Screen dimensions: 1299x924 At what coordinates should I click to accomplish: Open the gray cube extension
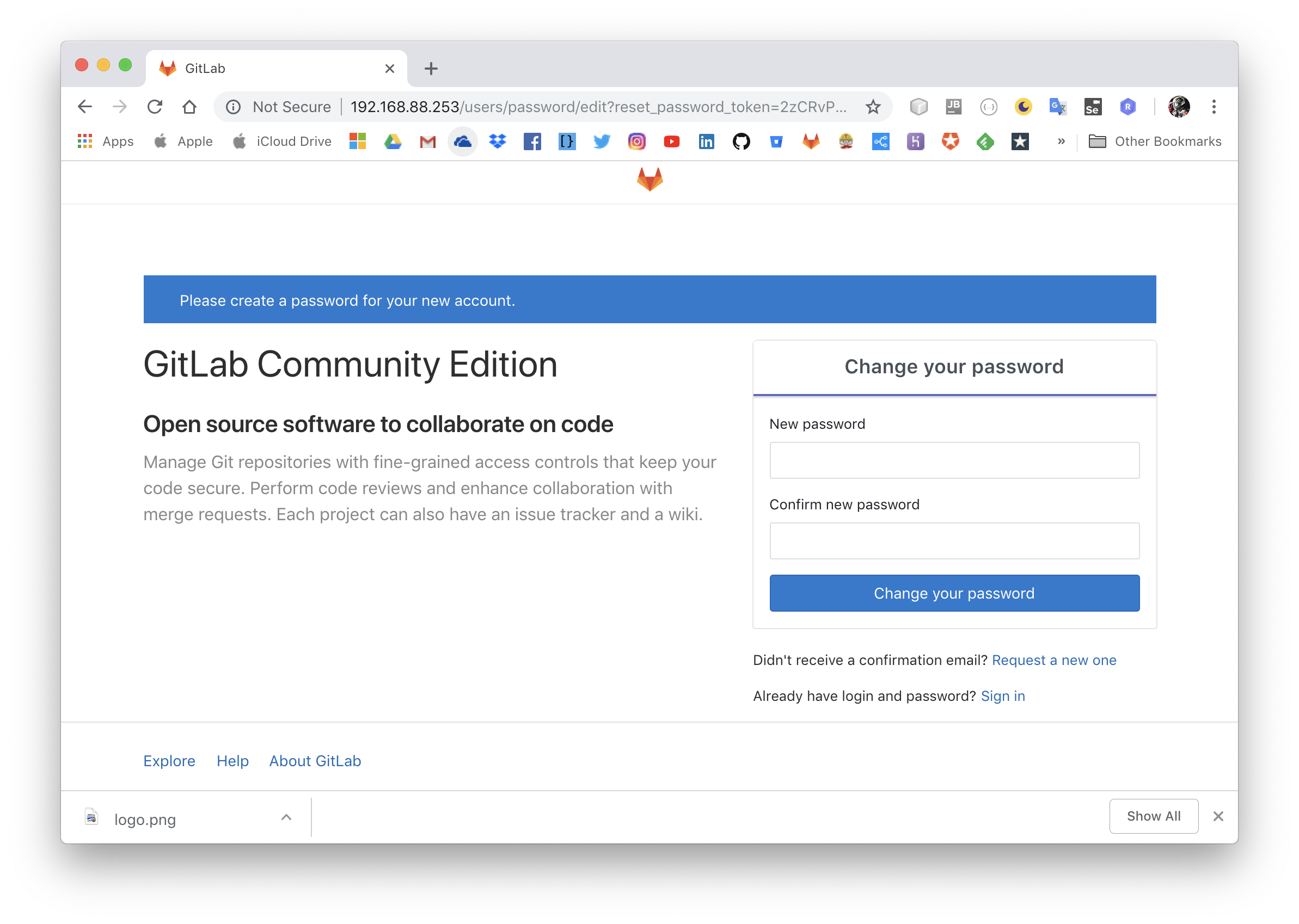click(x=918, y=107)
